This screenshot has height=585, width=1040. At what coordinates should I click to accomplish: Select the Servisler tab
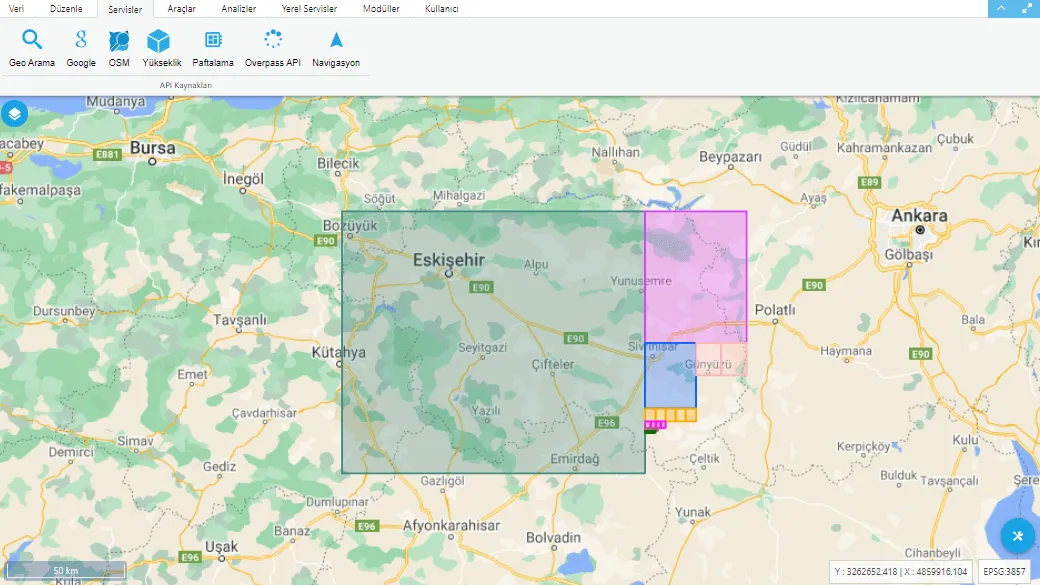pos(125,9)
